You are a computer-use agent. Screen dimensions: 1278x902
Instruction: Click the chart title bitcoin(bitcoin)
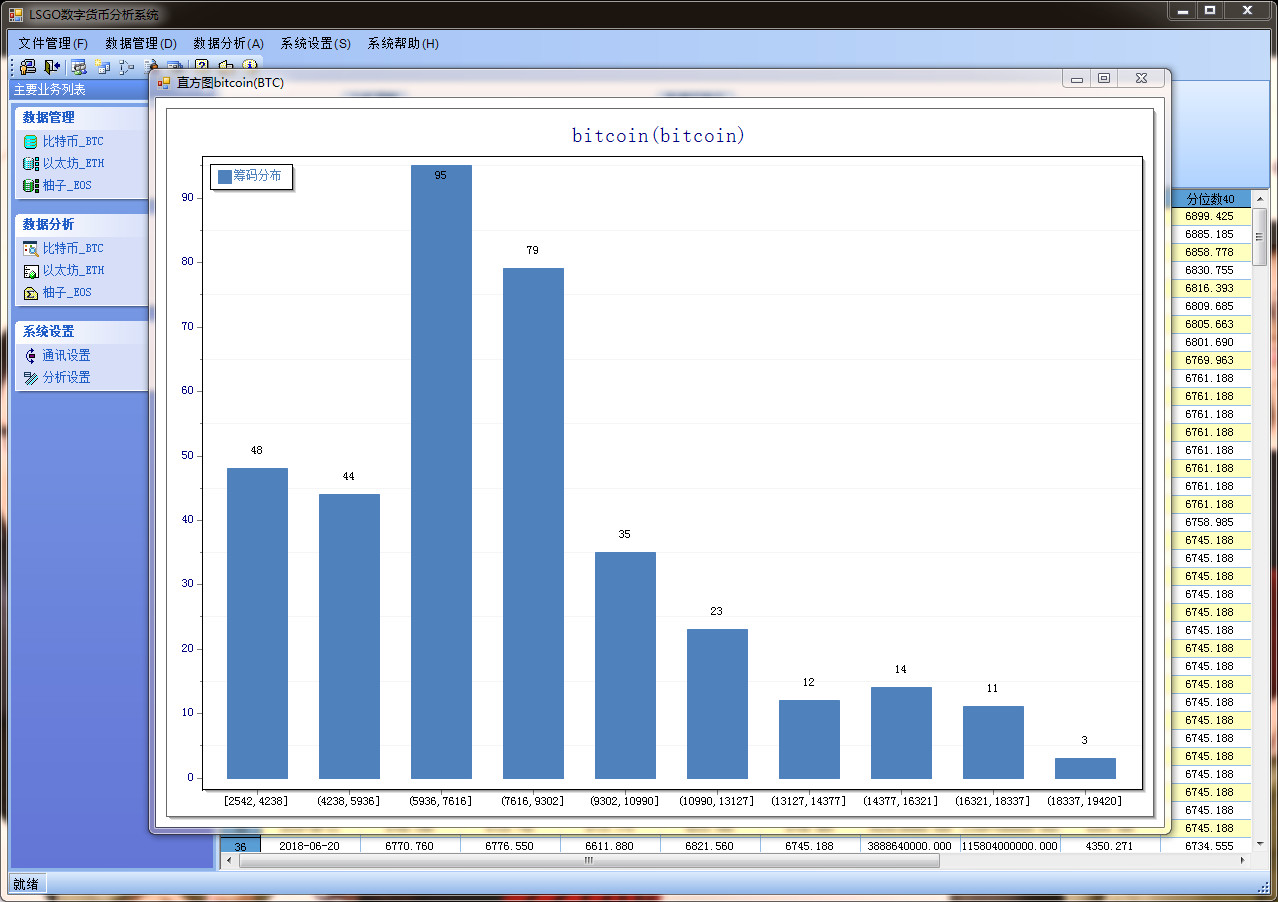[x=658, y=135]
